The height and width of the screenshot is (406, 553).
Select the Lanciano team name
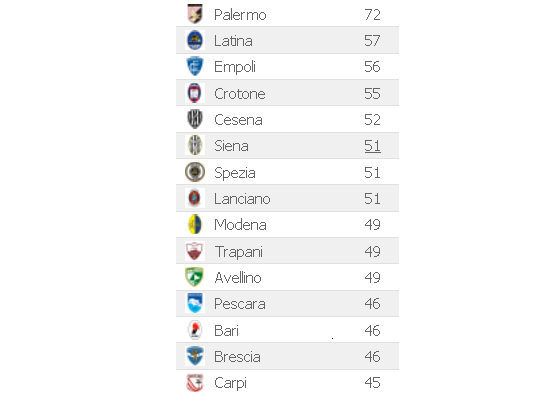(242, 199)
